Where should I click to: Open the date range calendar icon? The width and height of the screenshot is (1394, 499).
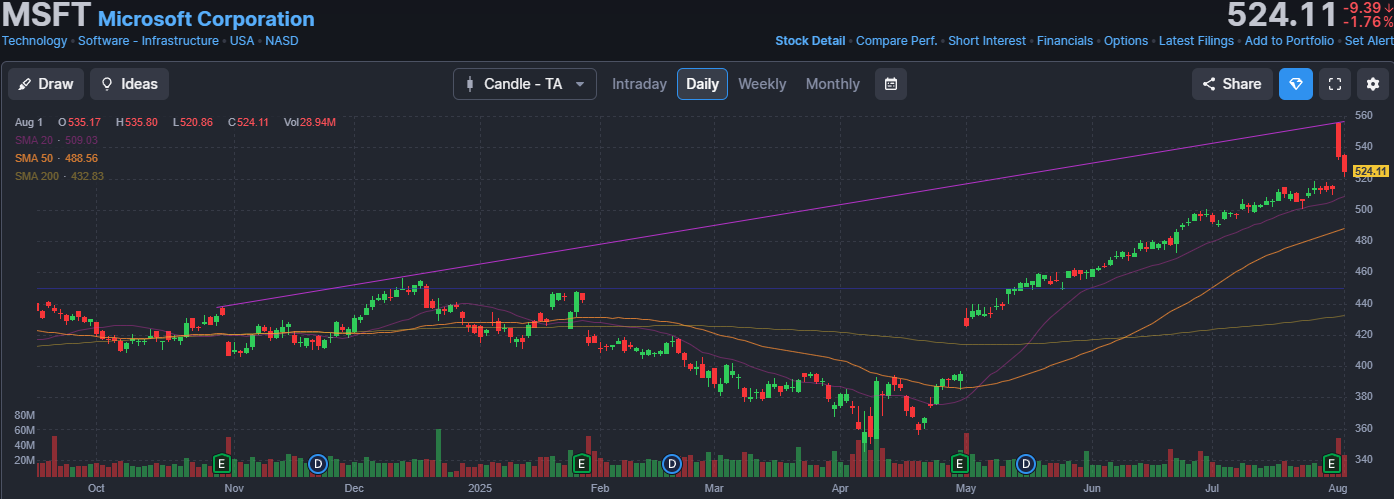point(890,84)
